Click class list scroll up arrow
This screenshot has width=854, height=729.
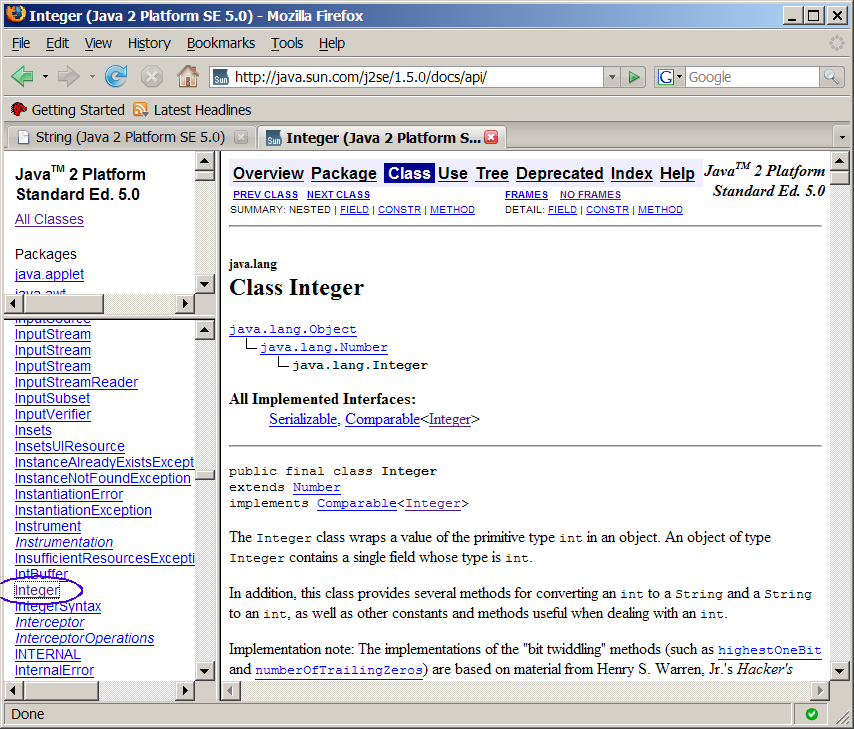pyautogui.click(x=205, y=329)
